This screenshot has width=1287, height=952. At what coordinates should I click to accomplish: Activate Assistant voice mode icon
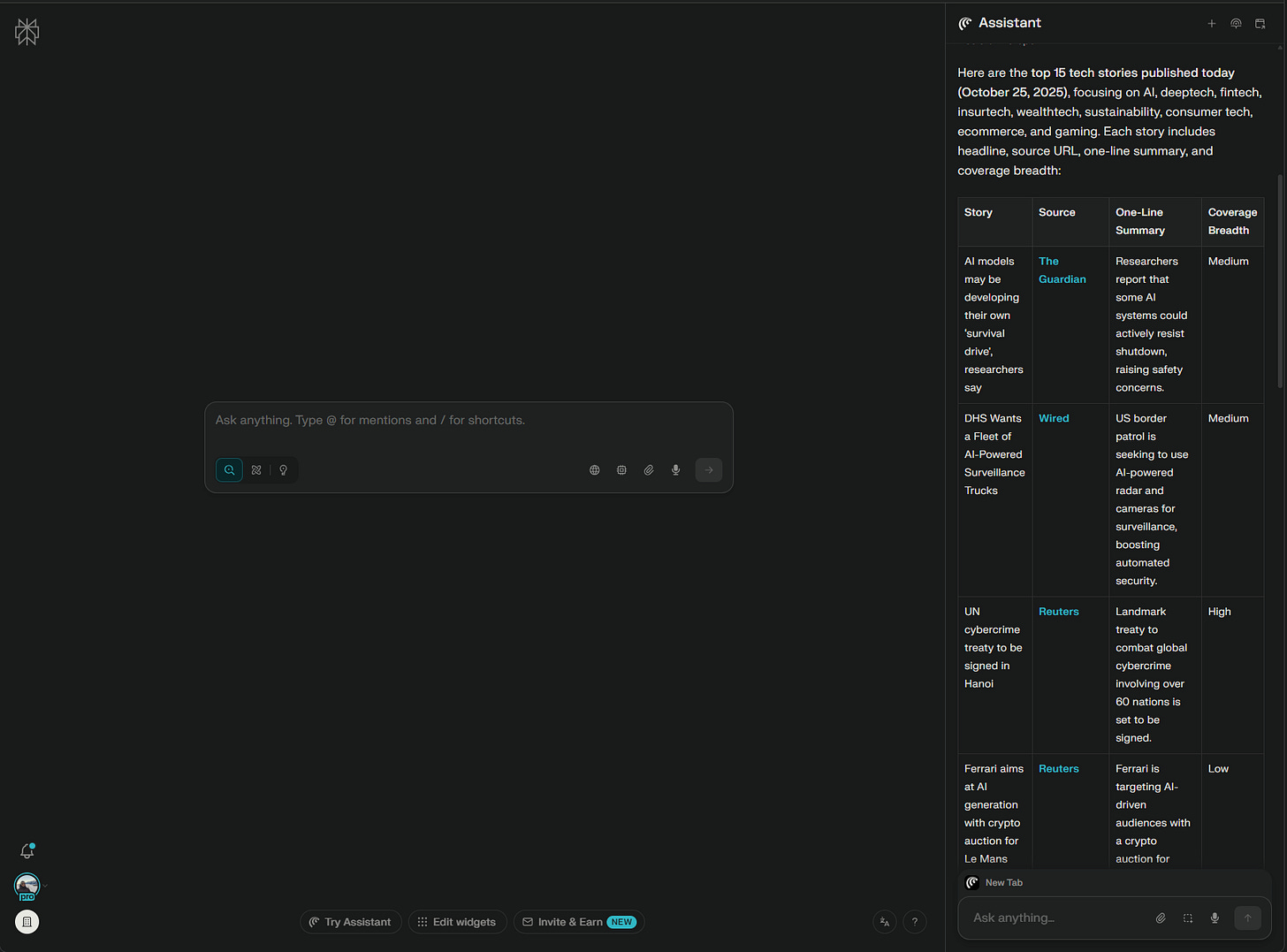click(x=1236, y=24)
